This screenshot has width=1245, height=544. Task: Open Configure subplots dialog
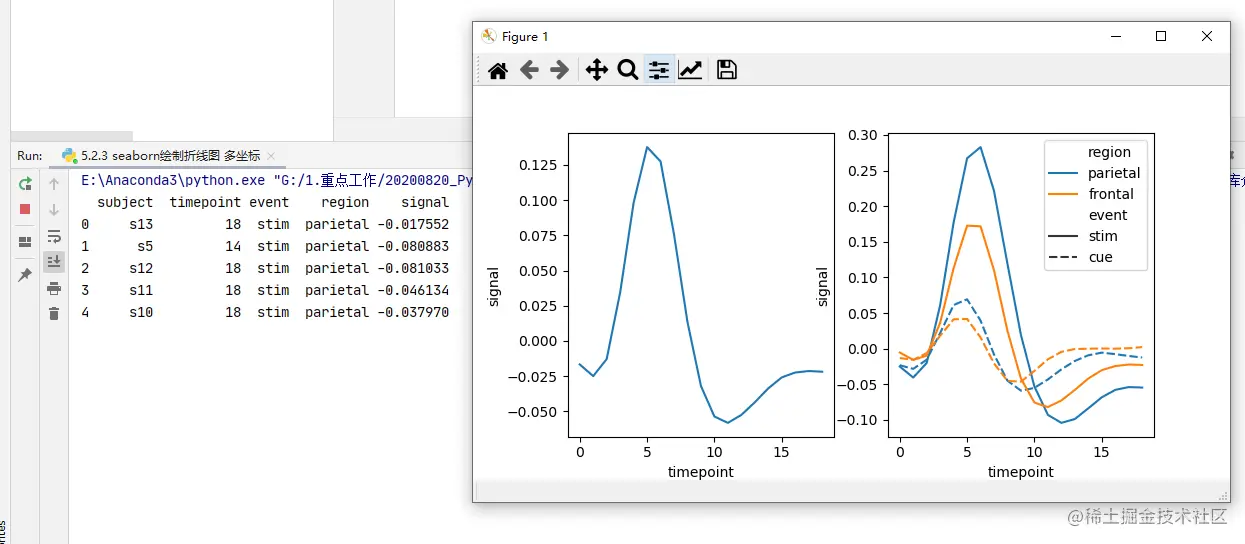659,70
